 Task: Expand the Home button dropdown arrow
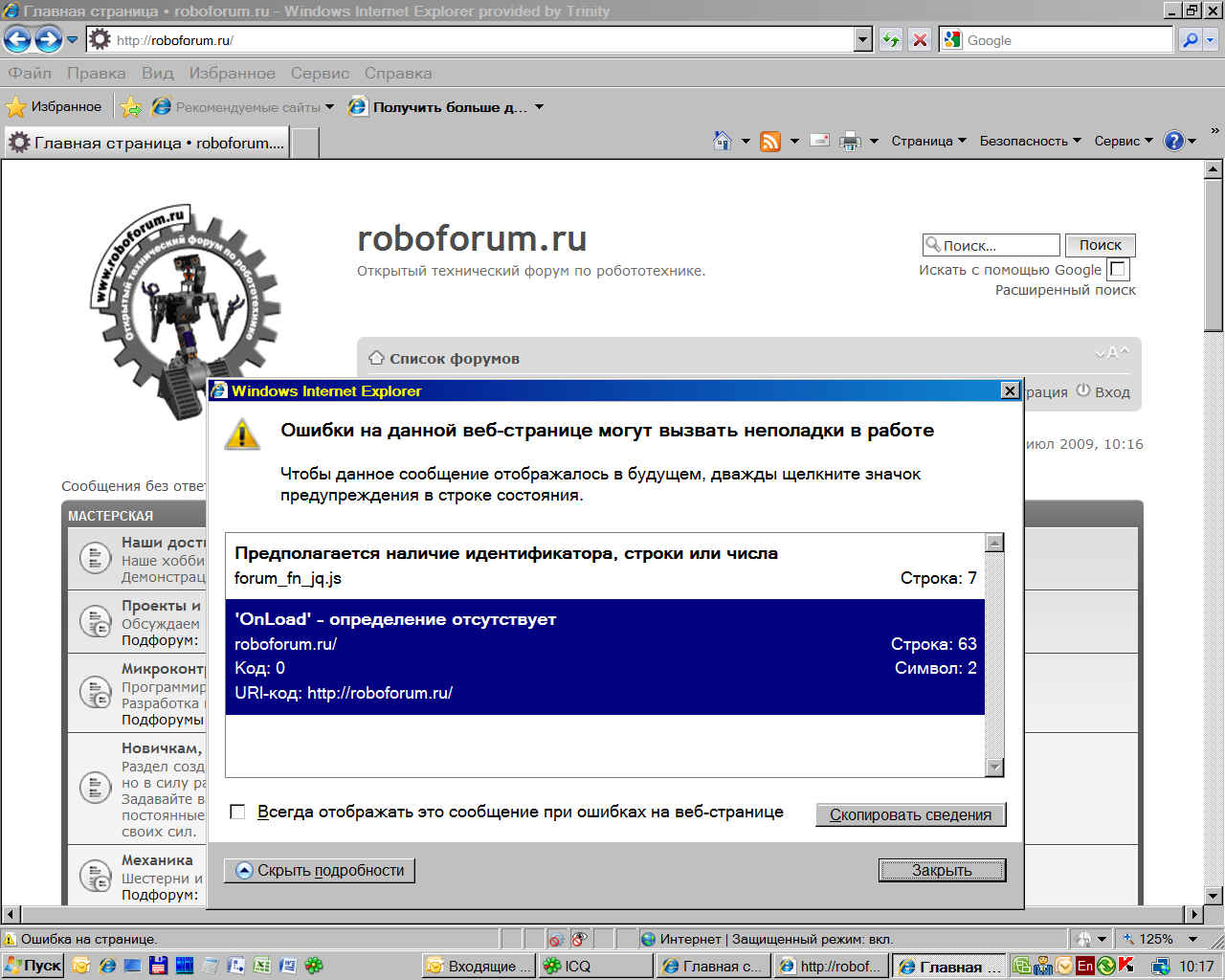746,142
